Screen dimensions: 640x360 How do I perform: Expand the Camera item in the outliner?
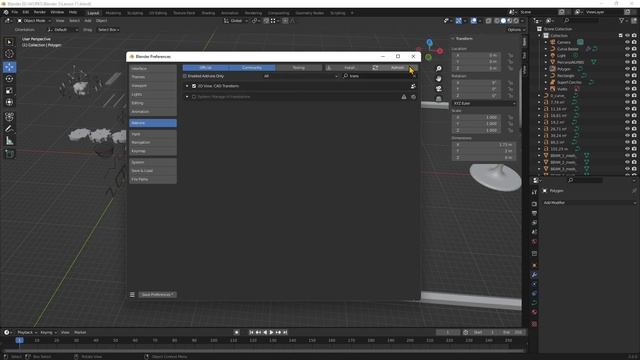546,42
